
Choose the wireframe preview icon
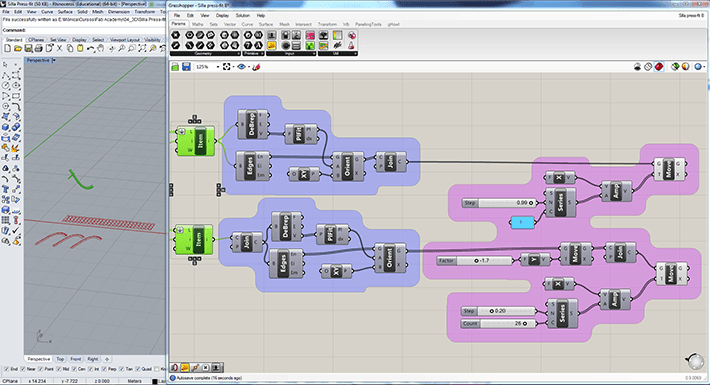[648, 67]
